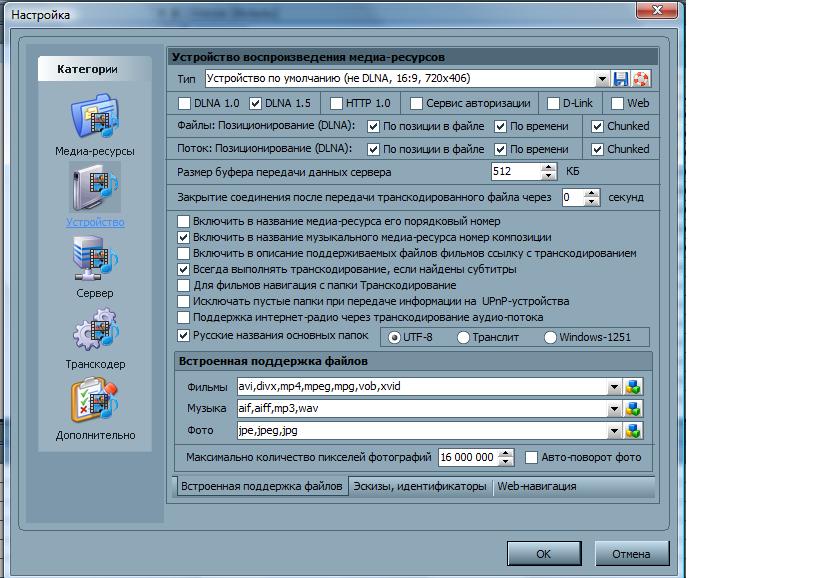
Task: Open the Сервер category icon
Action: [94, 260]
